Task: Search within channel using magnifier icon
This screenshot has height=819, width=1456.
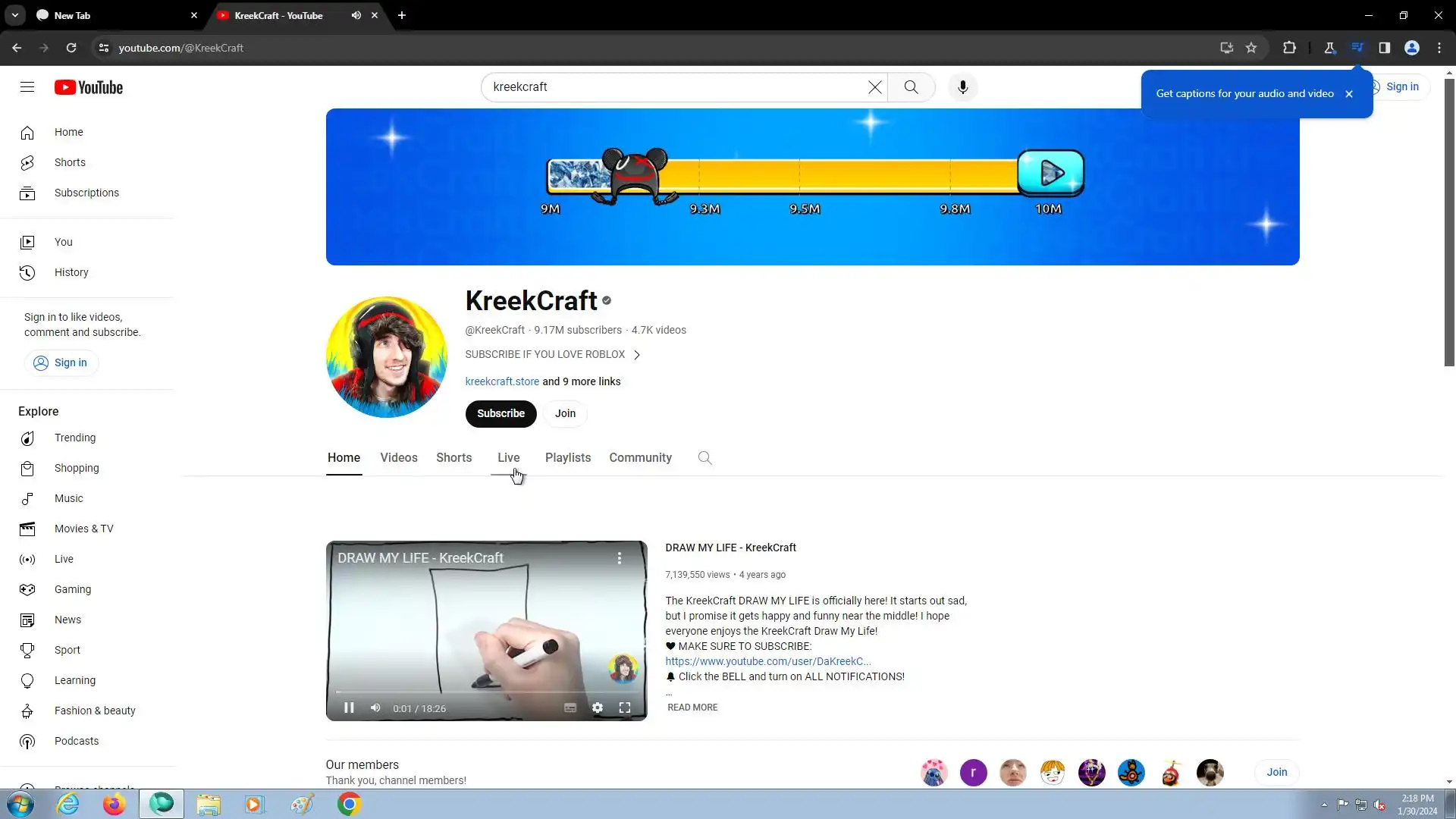Action: 704,457
